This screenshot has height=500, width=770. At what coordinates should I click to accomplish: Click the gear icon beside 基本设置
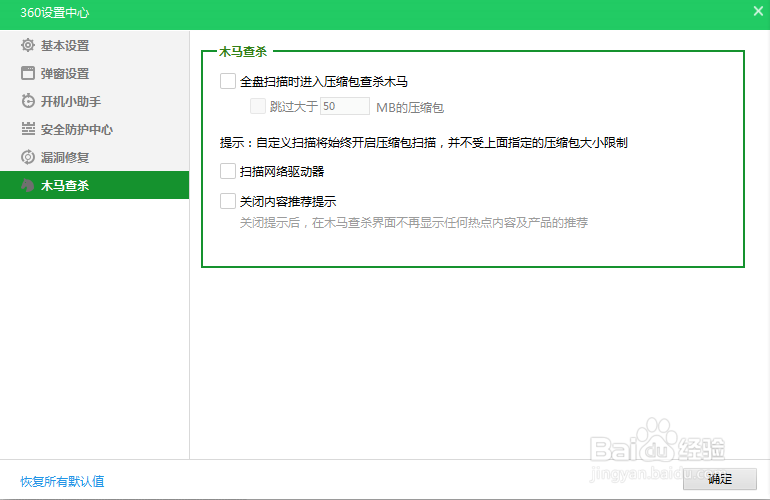click(28, 45)
